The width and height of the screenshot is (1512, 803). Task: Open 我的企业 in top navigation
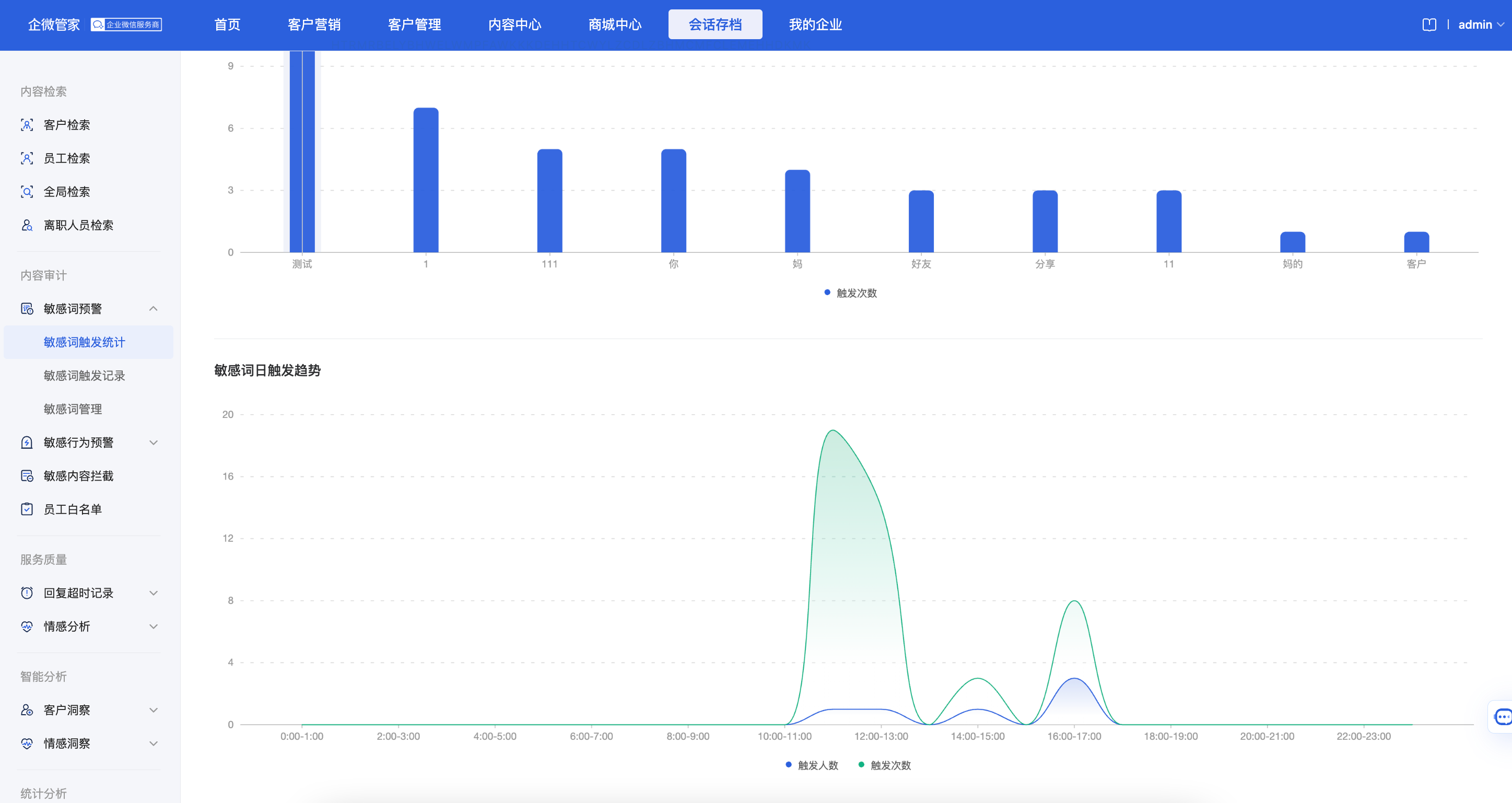pos(815,25)
